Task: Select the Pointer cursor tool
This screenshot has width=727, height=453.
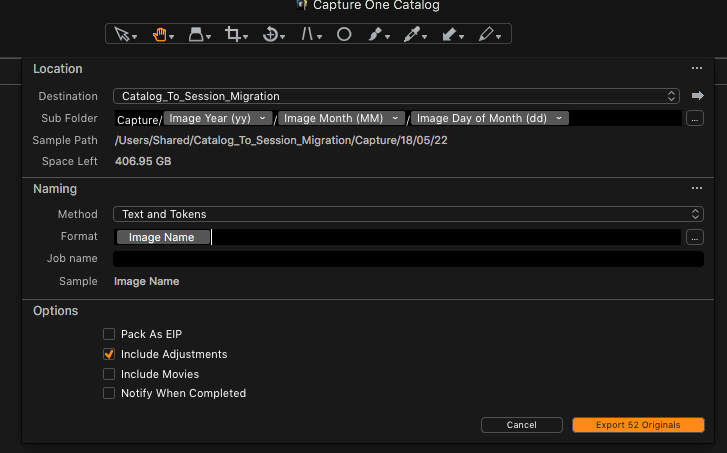Action: [122, 34]
